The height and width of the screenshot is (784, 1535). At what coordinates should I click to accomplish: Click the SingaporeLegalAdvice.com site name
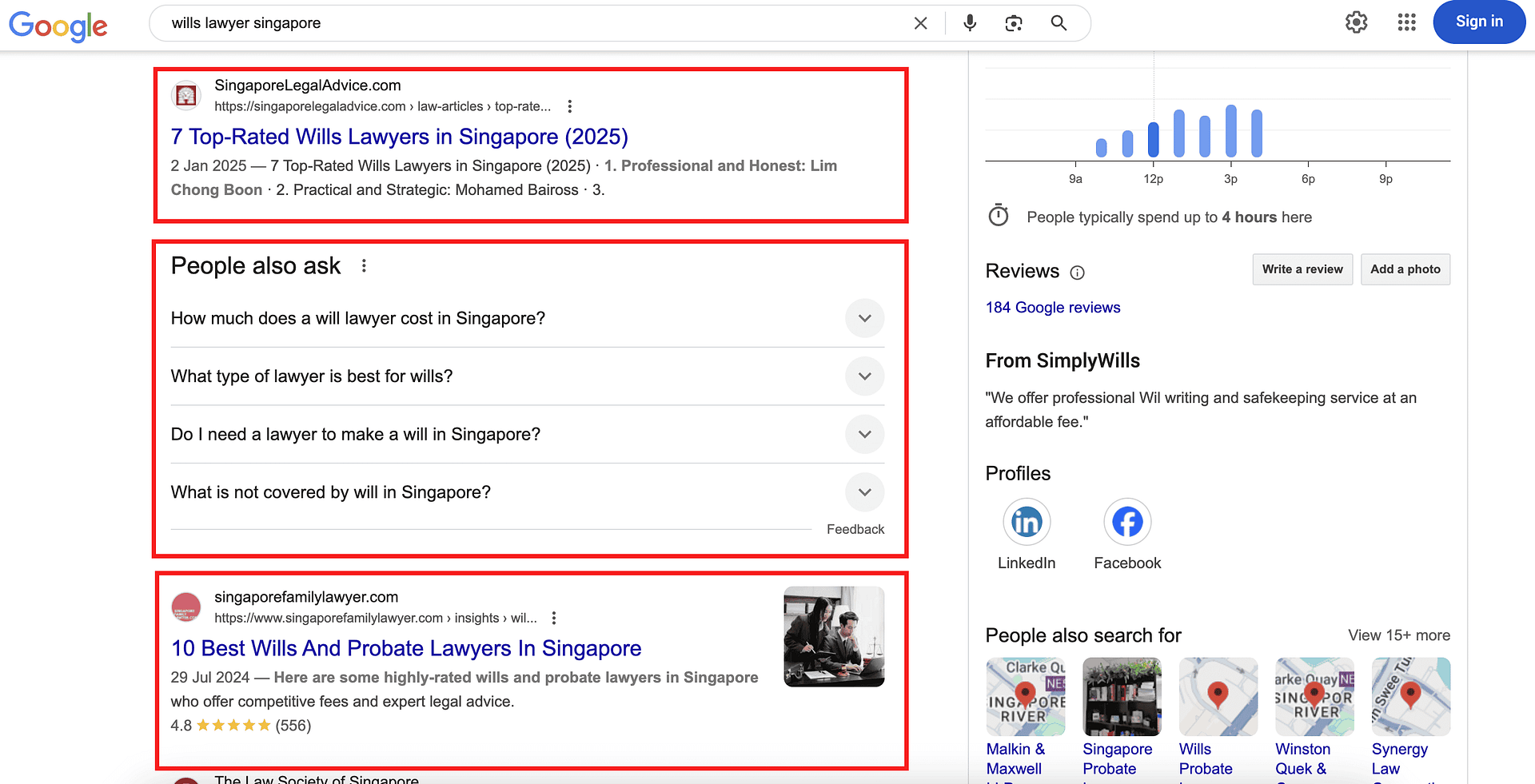tap(308, 86)
